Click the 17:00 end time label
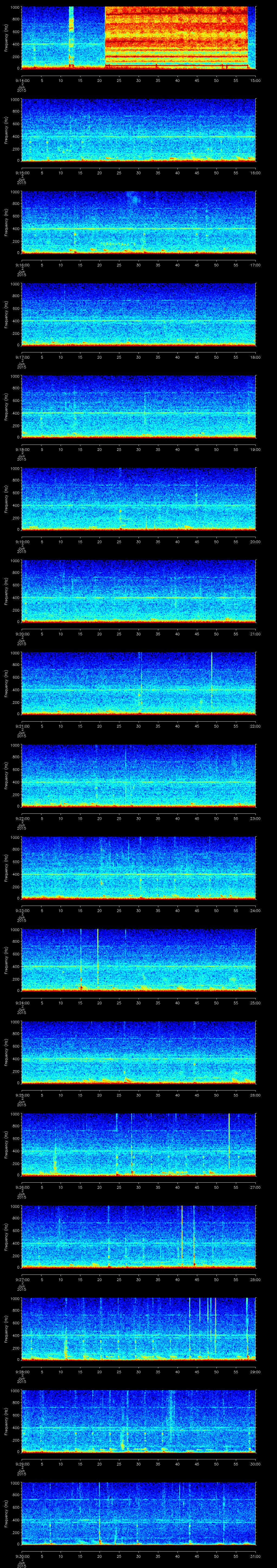The image size is (277, 1568). tap(256, 265)
